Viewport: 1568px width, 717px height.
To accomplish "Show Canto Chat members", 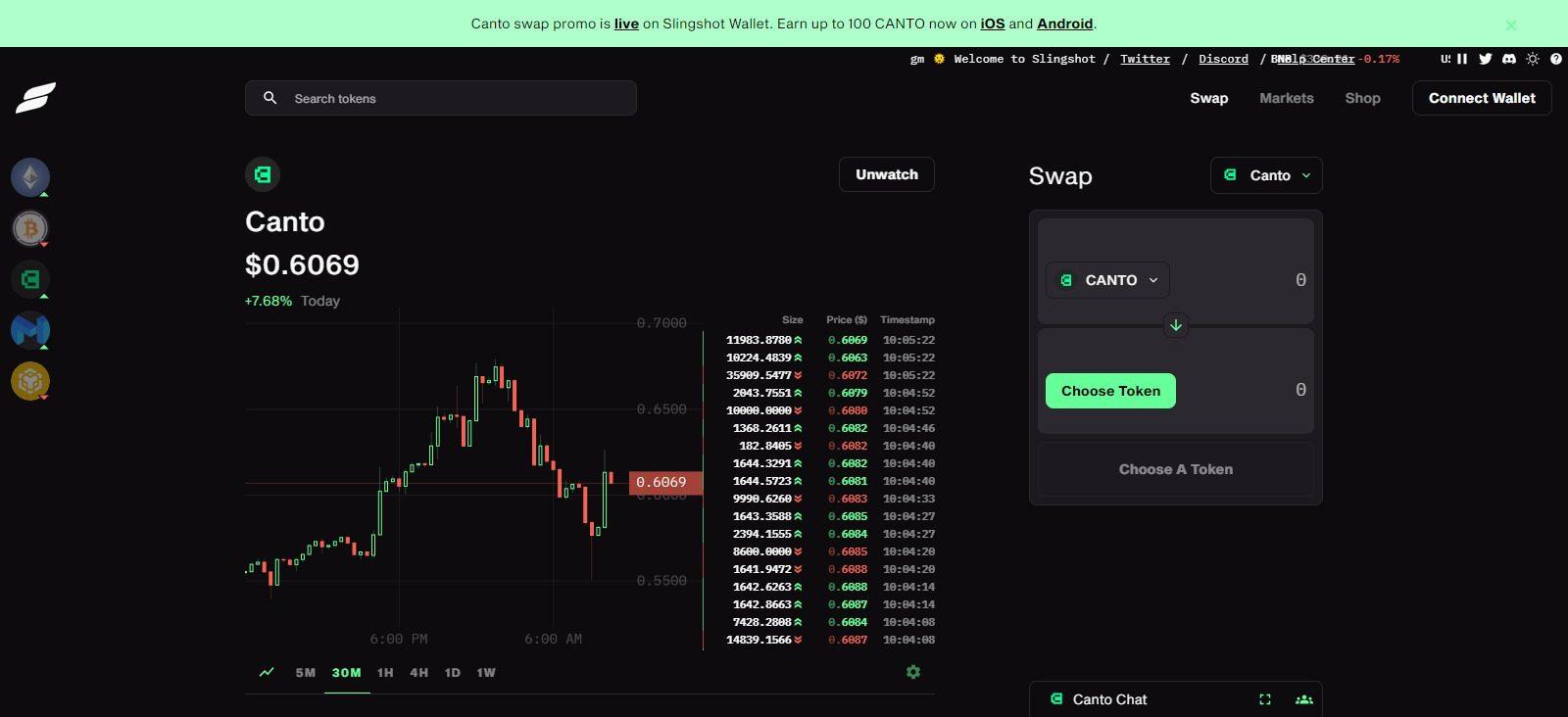I will tap(1303, 699).
